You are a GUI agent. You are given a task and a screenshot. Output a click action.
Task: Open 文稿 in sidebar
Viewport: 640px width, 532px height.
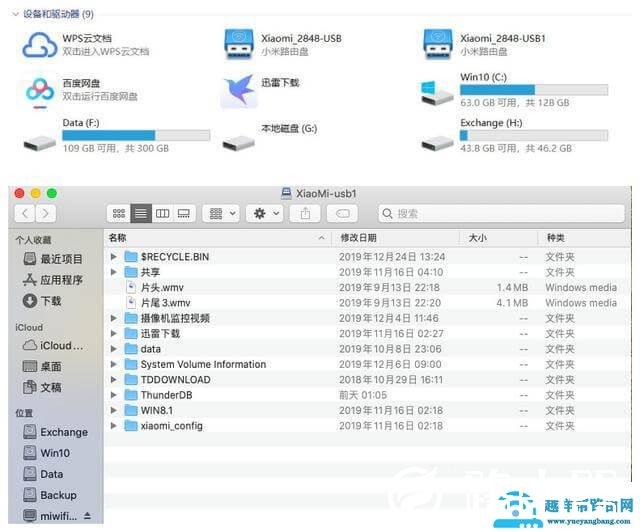(42, 387)
